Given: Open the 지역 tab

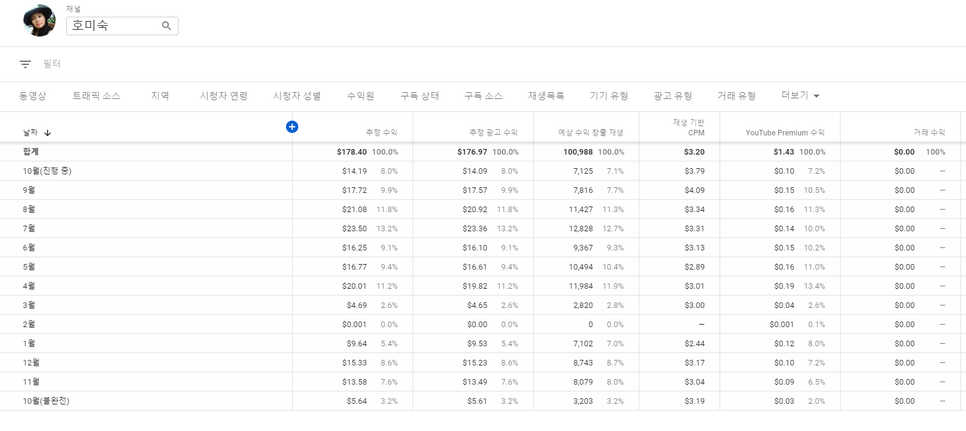Looking at the screenshot, I should 160,96.
